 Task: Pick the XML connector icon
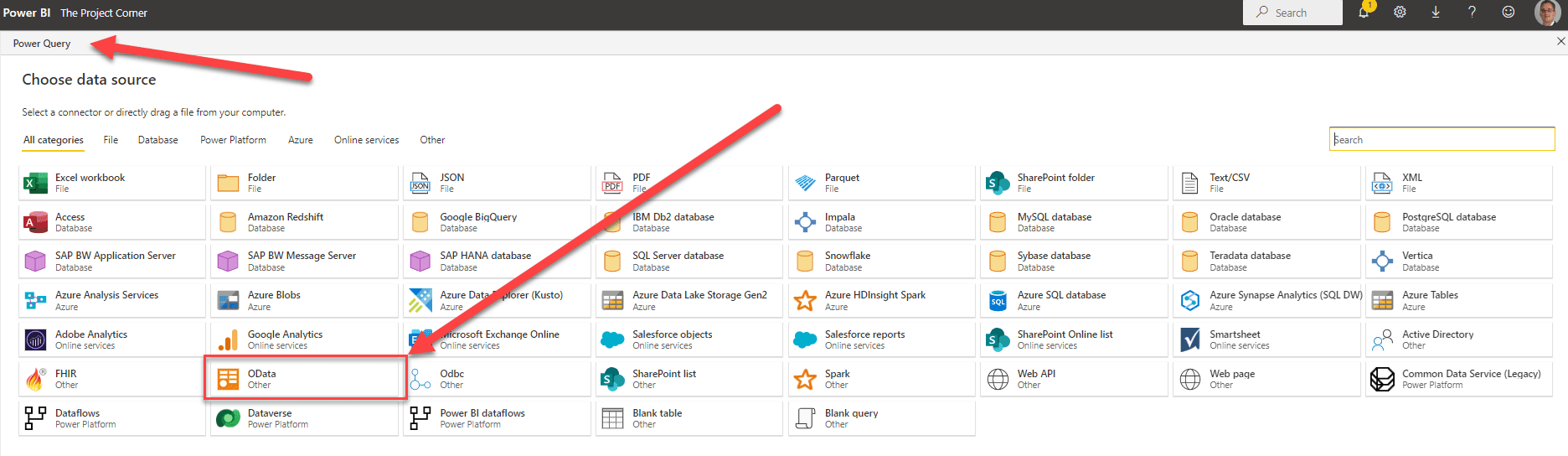click(x=1382, y=183)
